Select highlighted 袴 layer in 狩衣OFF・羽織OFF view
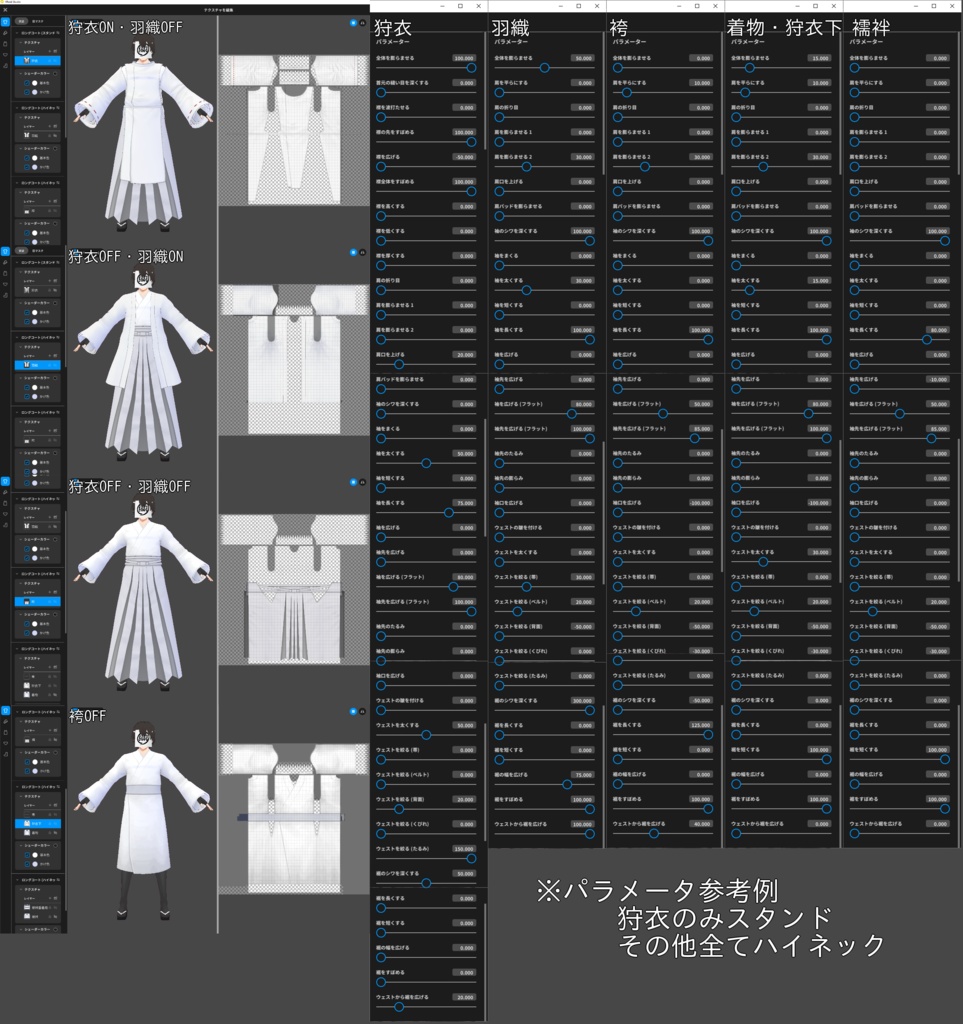The width and height of the screenshot is (963, 1024). 37,601
